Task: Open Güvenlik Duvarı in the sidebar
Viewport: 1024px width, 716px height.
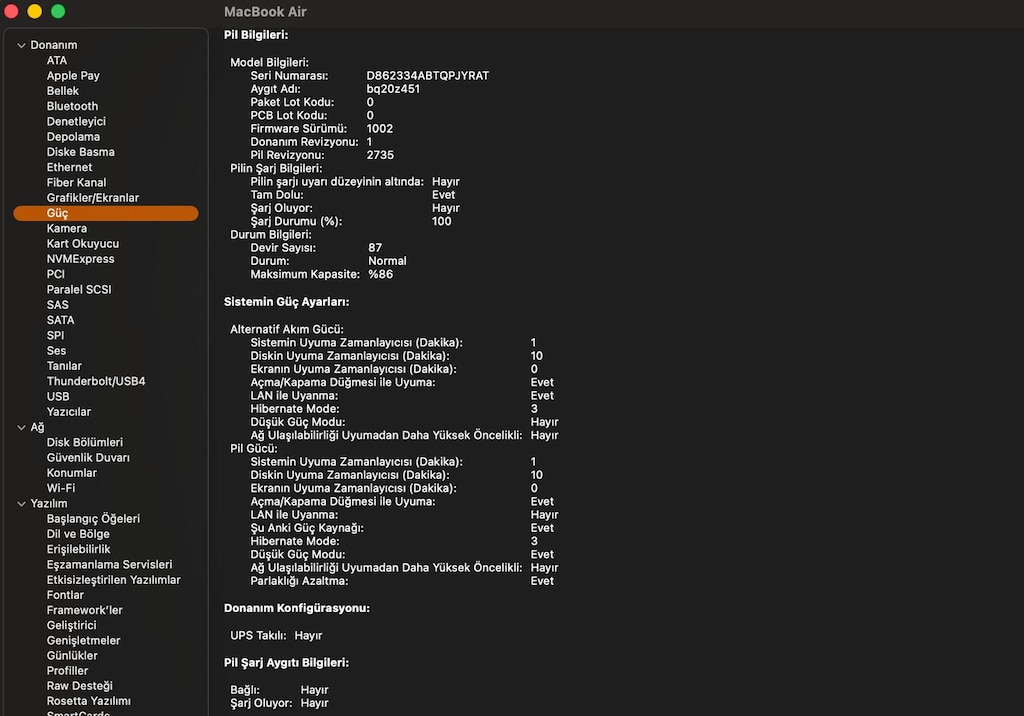Action: point(88,458)
